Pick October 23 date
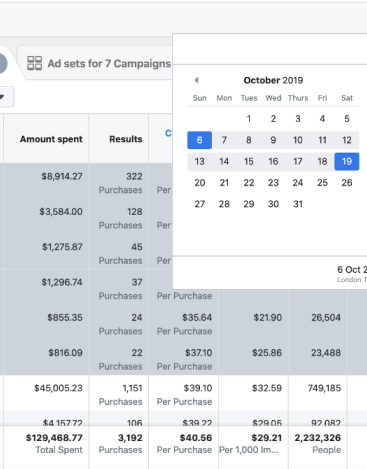Image resolution: width=367 pixels, height=469 pixels. (x=273, y=183)
